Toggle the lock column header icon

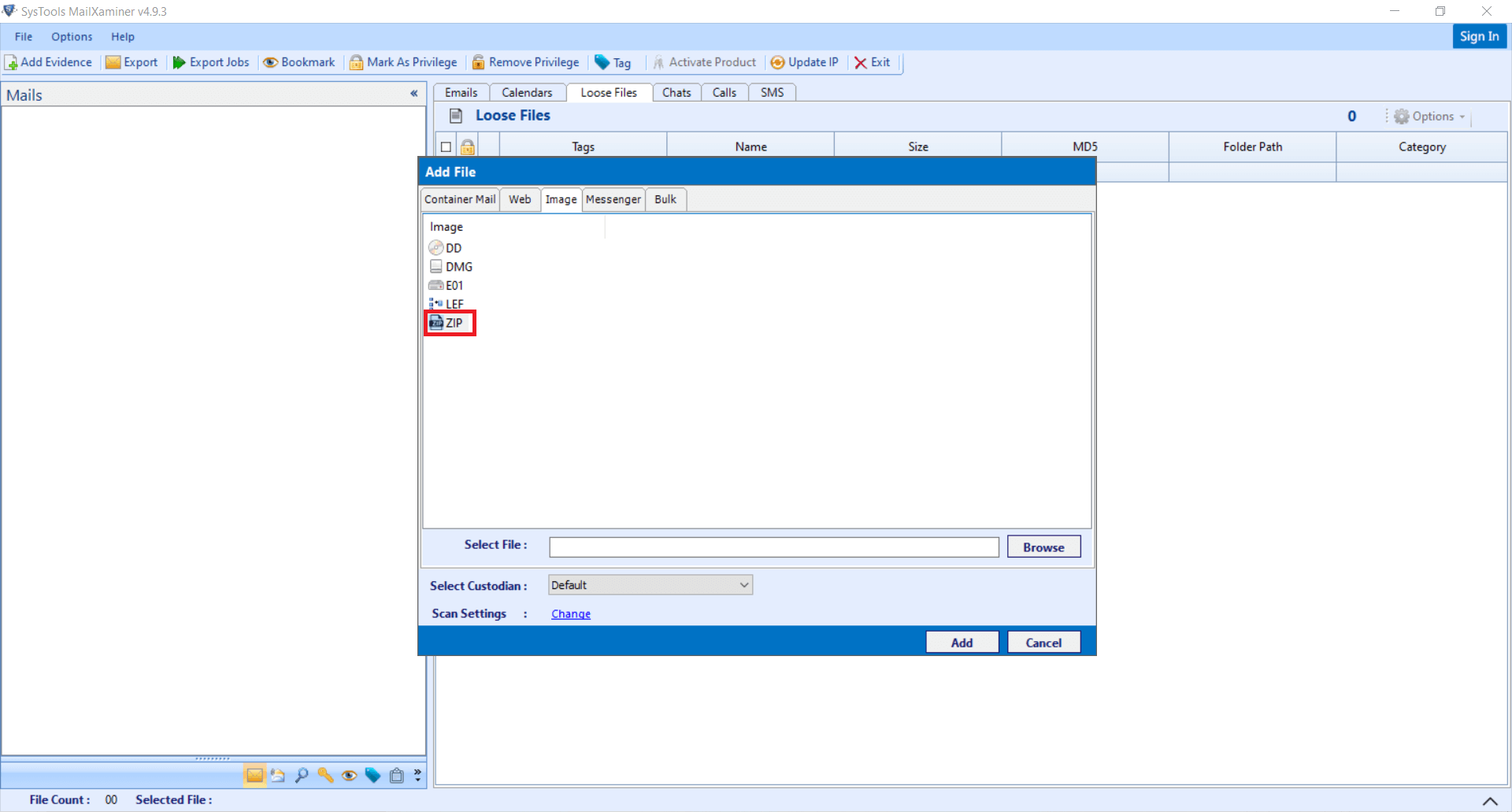tap(468, 146)
